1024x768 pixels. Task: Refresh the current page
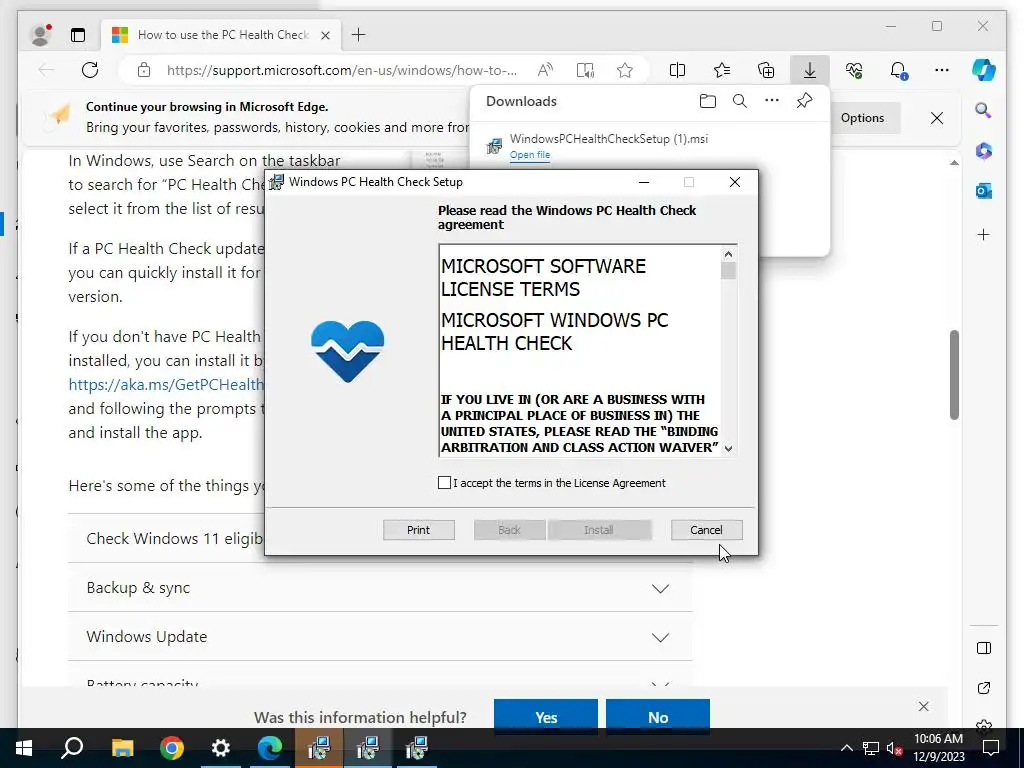tap(90, 70)
